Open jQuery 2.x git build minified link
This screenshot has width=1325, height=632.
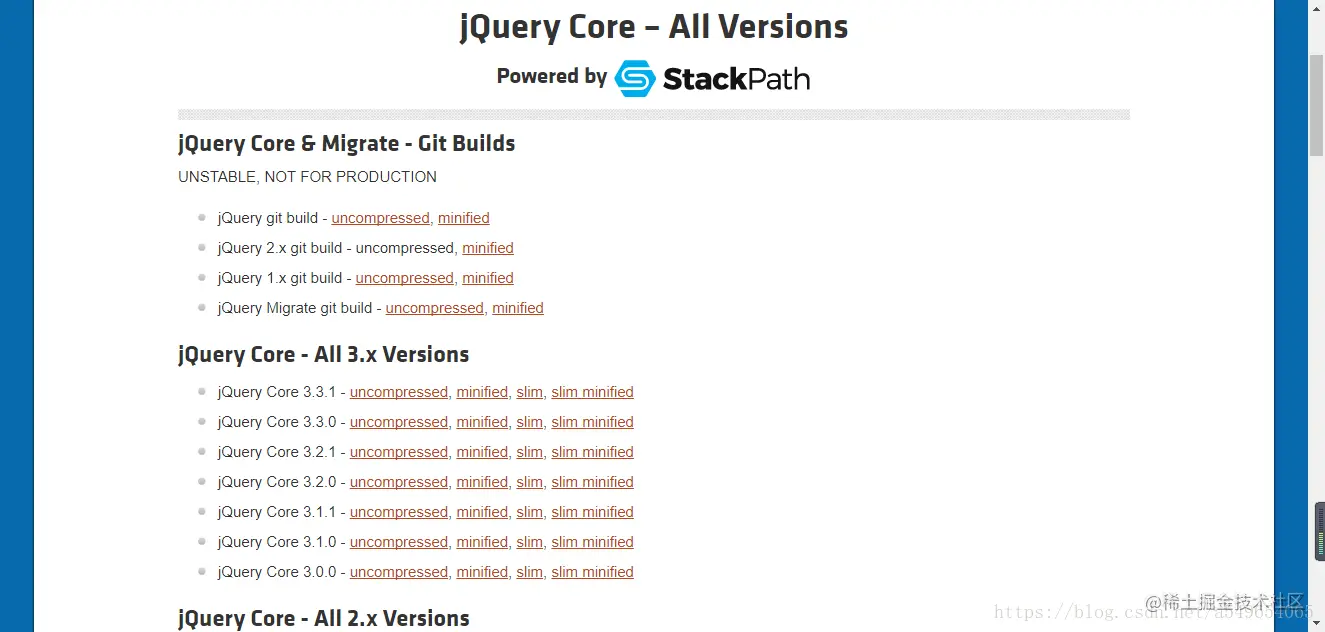[488, 248]
